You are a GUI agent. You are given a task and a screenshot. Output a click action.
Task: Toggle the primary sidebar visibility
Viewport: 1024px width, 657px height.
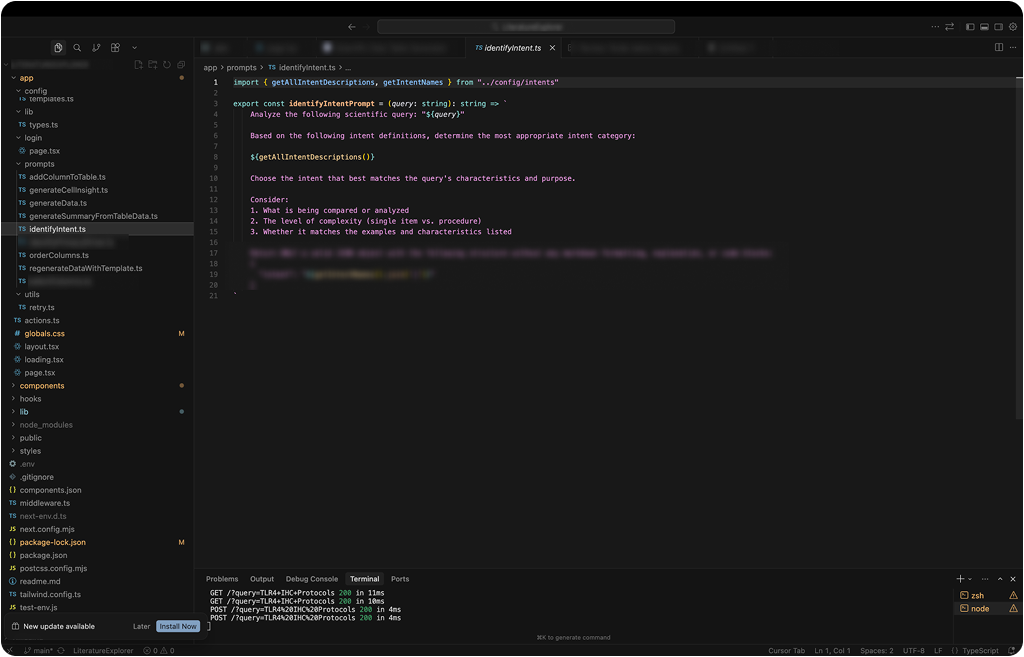(969, 27)
